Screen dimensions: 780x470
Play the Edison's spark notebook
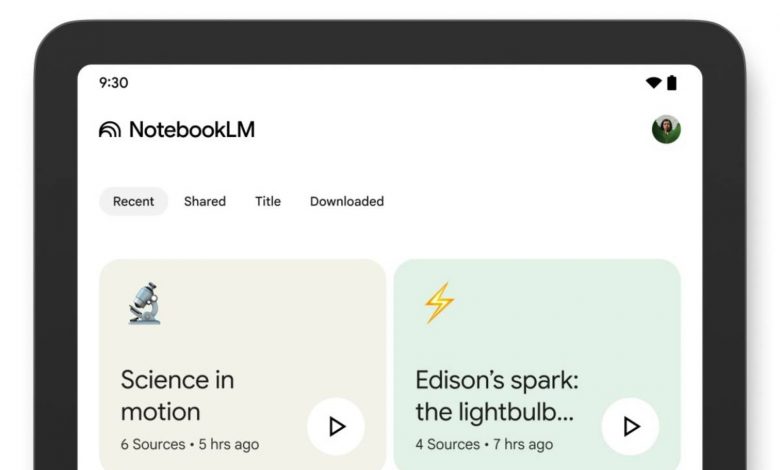tap(630, 426)
